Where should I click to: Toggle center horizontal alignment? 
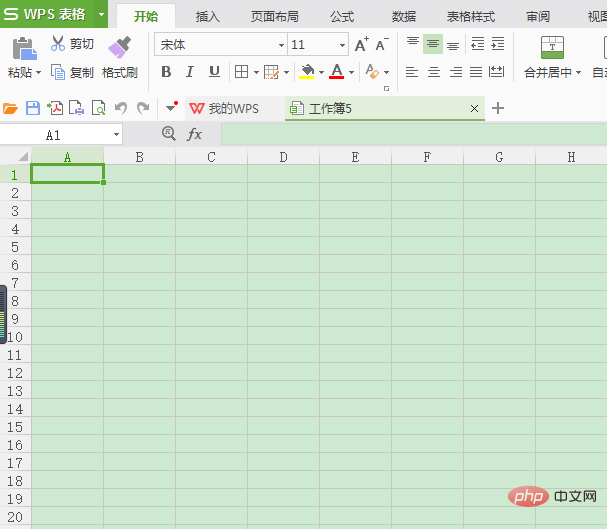click(434, 72)
